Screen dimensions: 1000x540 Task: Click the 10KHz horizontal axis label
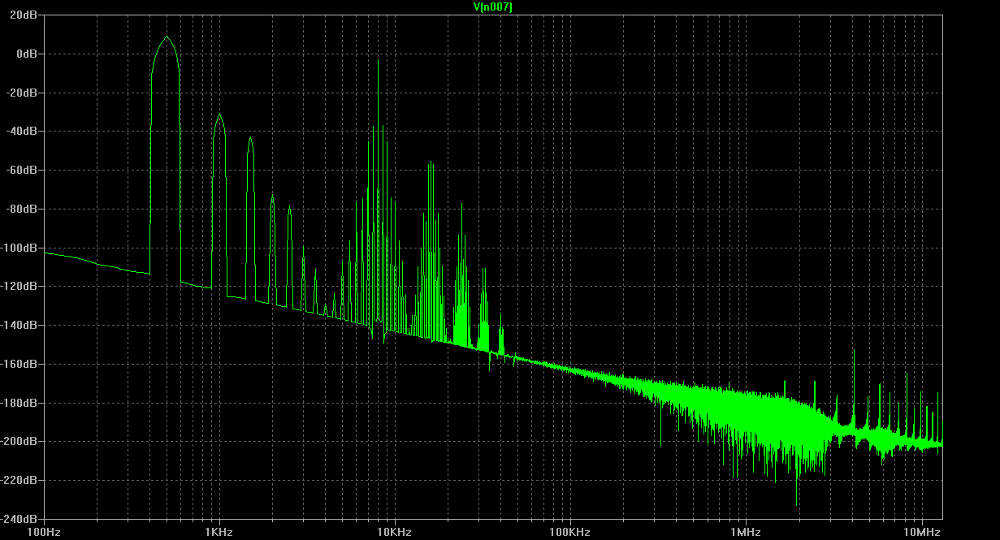coord(393,531)
